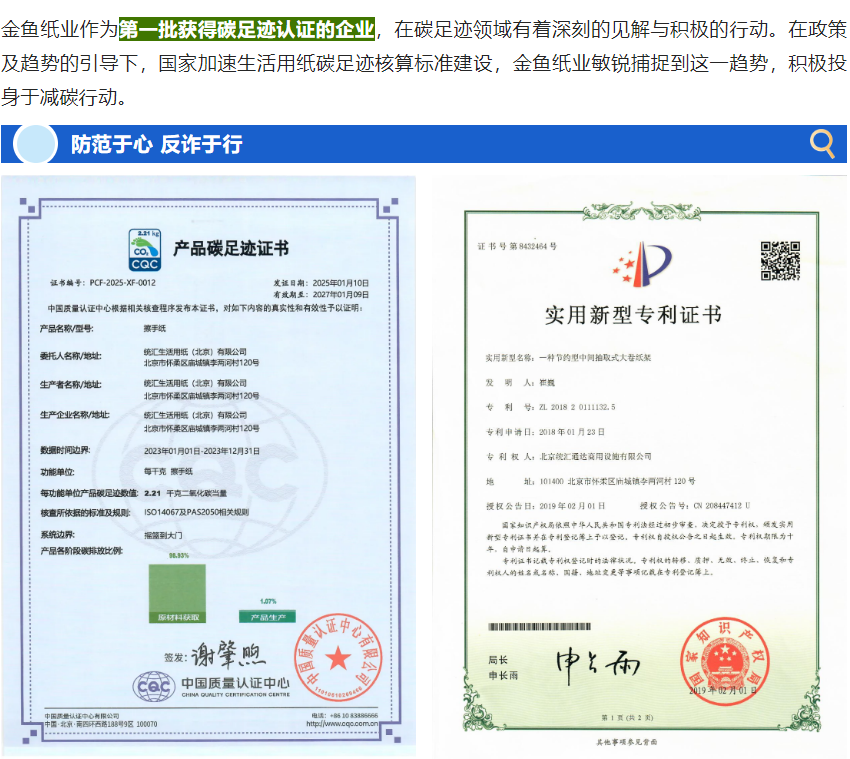The height and width of the screenshot is (759, 850).
Task: Click the magnifier search icon in blue bar
Action: tap(822, 144)
